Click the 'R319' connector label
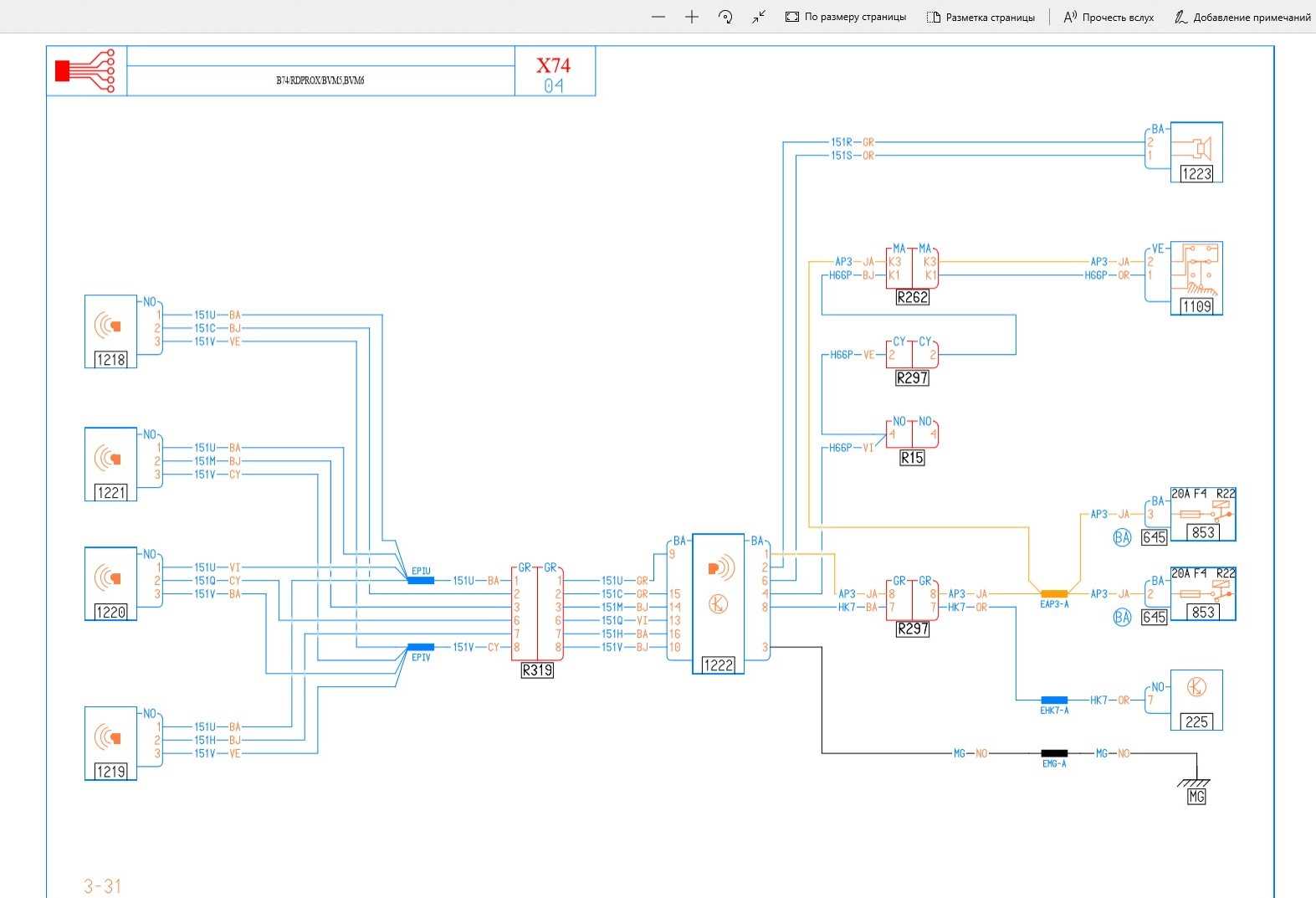Image resolution: width=1316 pixels, height=898 pixels. [x=537, y=670]
